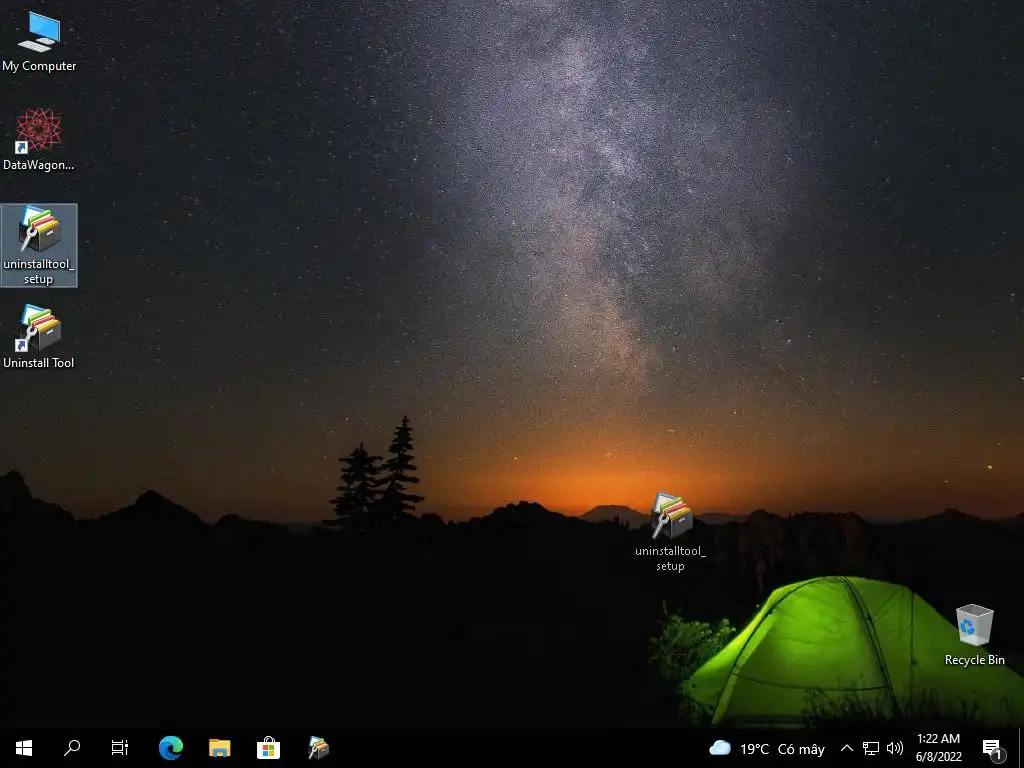Viewport: 1024px width, 768px height.
Task: Click the highlighted uninstalltool_setup icon
Action: pyautogui.click(x=39, y=245)
